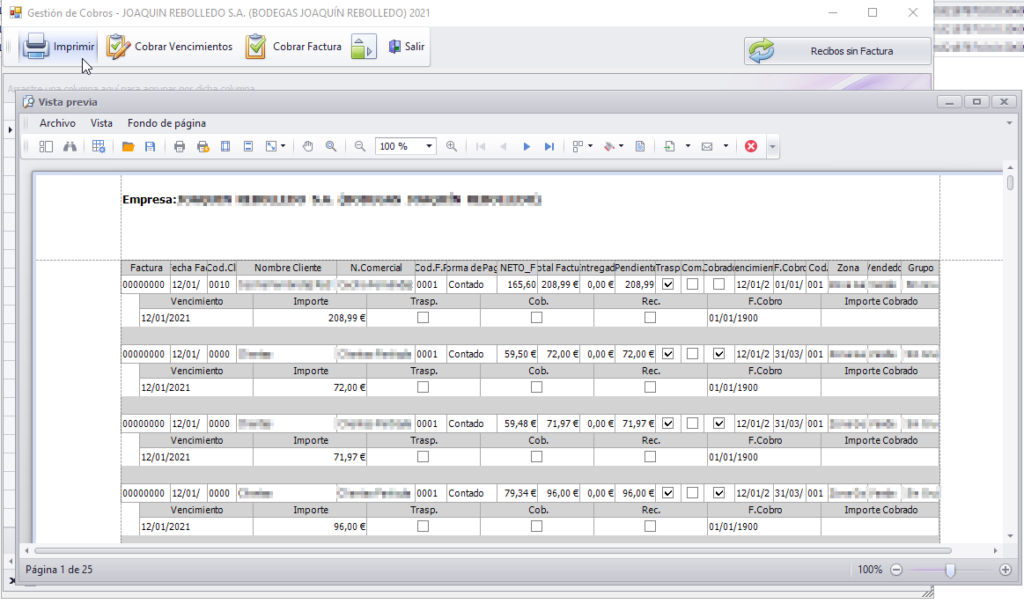This screenshot has width=1024, height=604.
Task: Save the preview with the floppy disk icon
Action: point(150,147)
